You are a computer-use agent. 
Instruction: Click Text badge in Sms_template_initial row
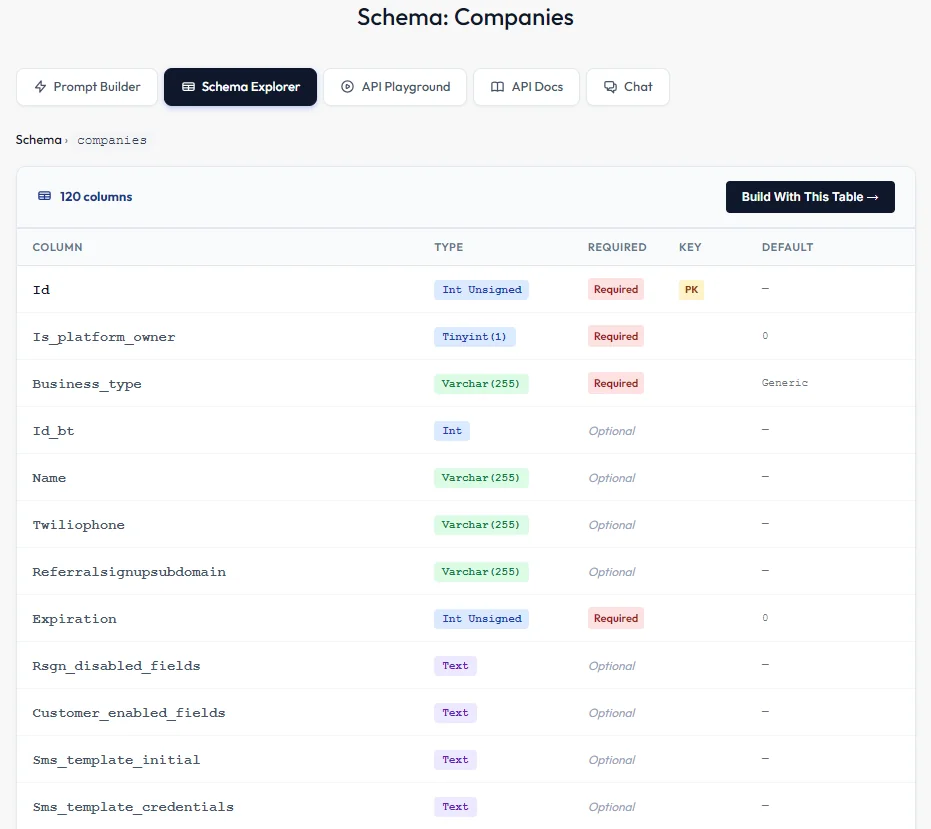click(x=455, y=760)
